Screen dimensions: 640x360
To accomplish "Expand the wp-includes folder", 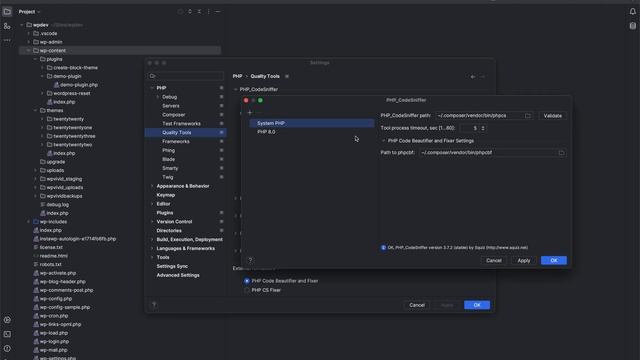I will click(29, 222).
